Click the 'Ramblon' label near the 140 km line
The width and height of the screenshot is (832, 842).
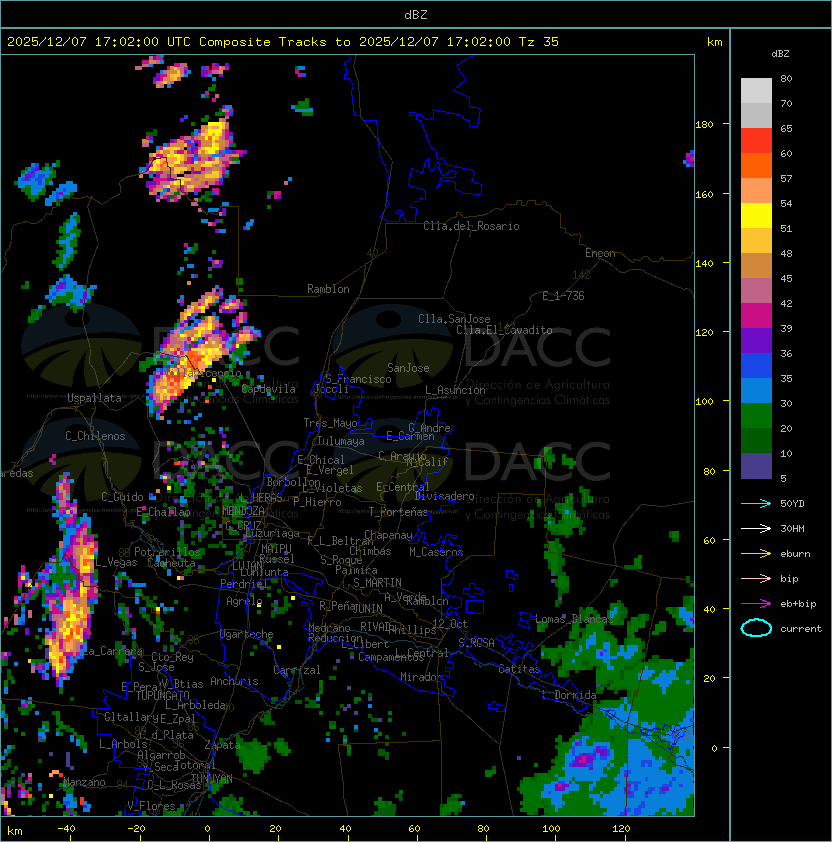(x=328, y=289)
